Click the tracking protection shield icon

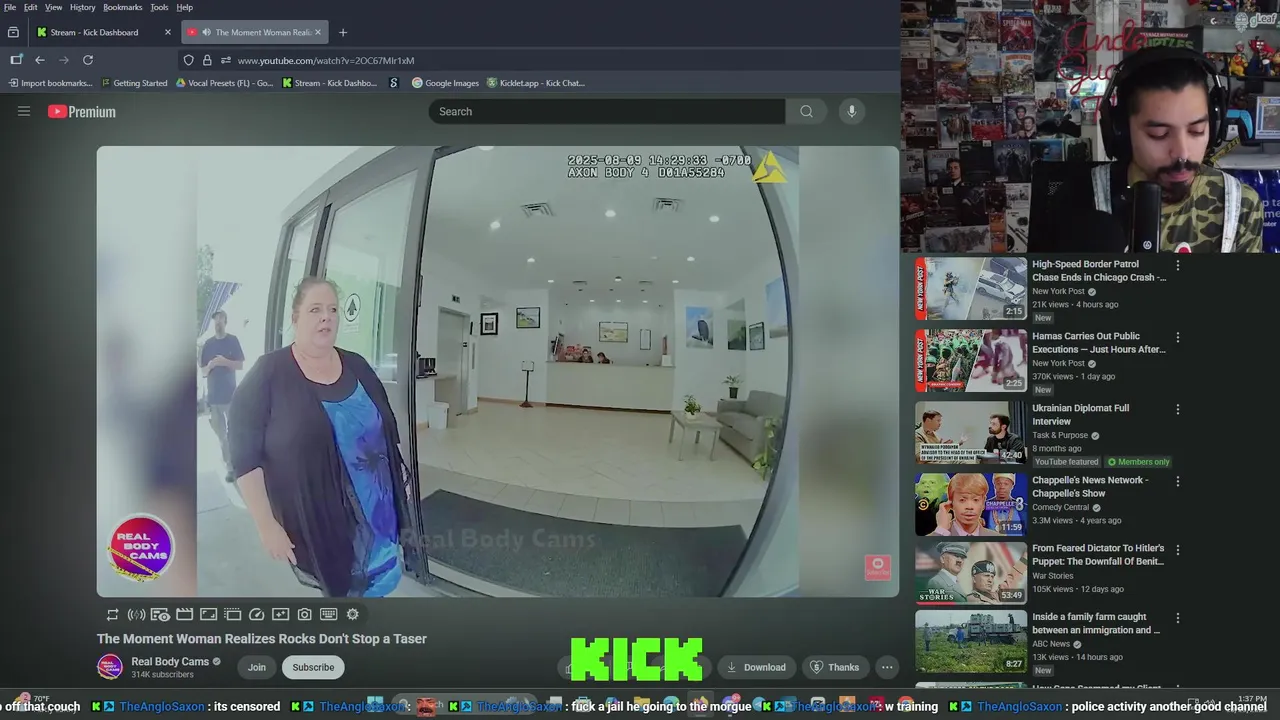tap(188, 60)
